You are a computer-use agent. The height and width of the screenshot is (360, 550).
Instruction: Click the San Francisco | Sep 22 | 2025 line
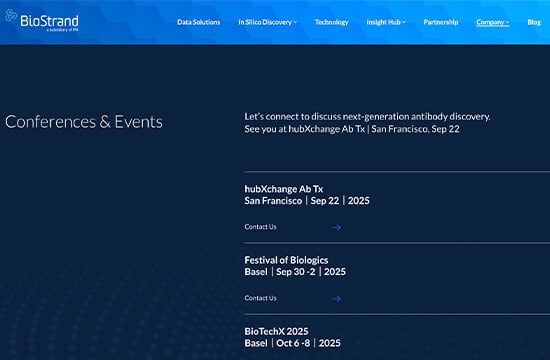click(307, 201)
